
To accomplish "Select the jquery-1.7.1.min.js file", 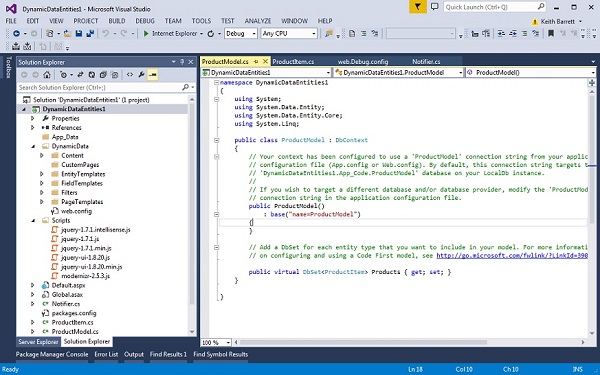I will coord(86,248).
